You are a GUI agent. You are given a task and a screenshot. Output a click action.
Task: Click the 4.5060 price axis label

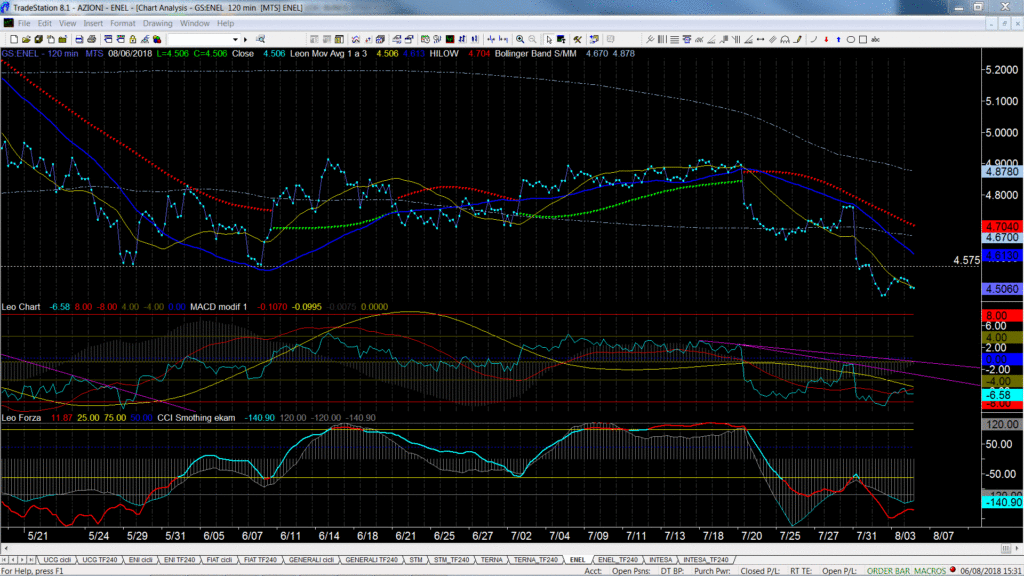(x=1002, y=289)
